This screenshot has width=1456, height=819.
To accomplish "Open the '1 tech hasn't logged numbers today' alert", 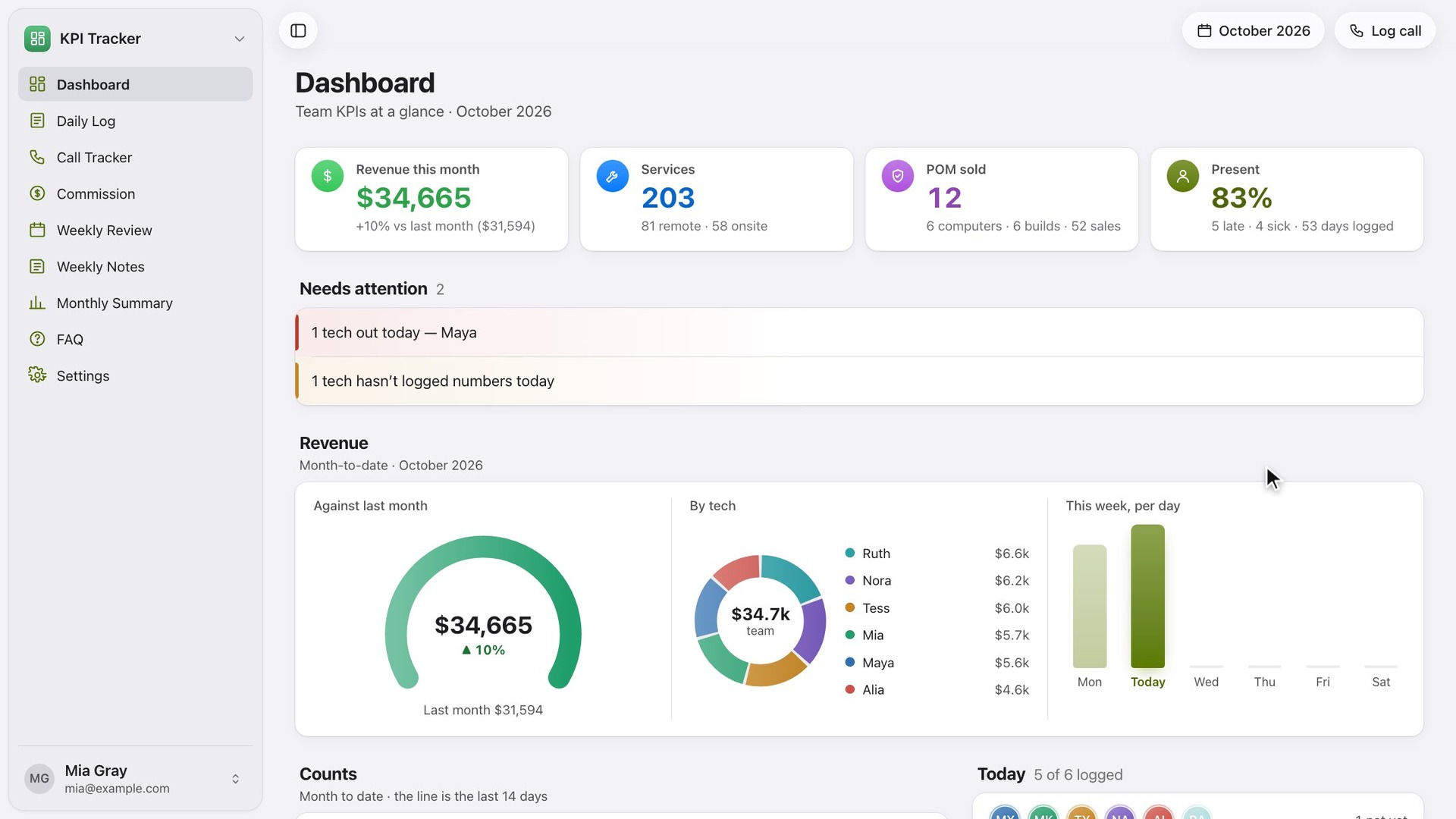I will click(859, 381).
